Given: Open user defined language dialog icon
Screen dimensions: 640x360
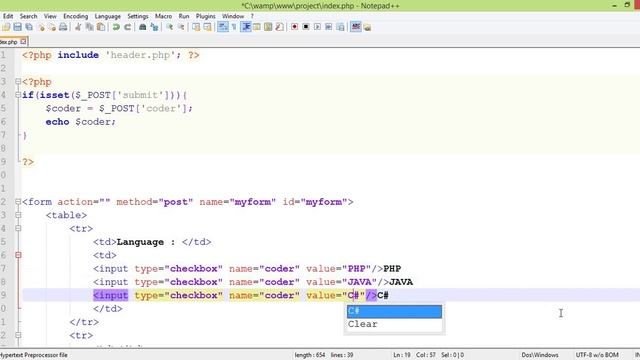Looking at the screenshot, I should click(257, 27).
